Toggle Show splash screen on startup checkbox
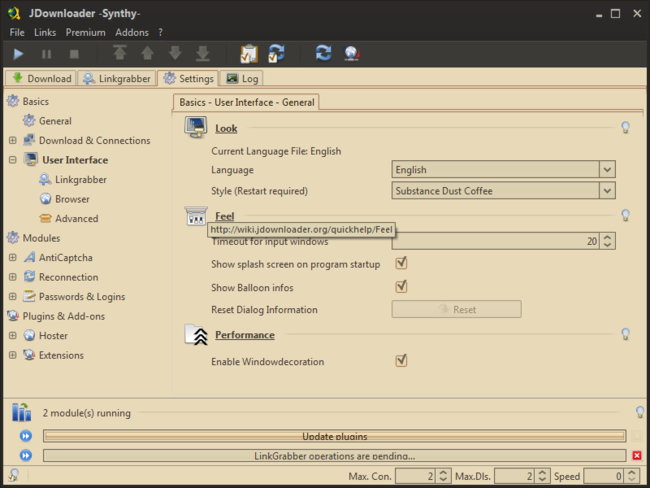The height and width of the screenshot is (488, 650). pyautogui.click(x=401, y=263)
